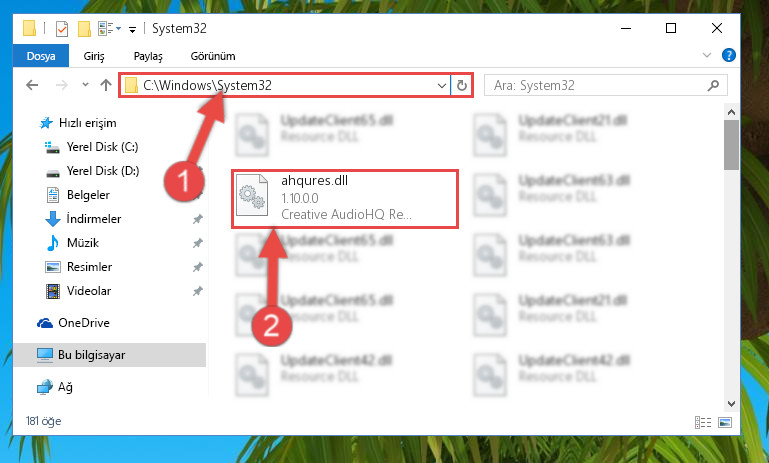Click the scrollbar down arrow in the file list
The height and width of the screenshot is (463, 769).
pyautogui.click(x=731, y=404)
